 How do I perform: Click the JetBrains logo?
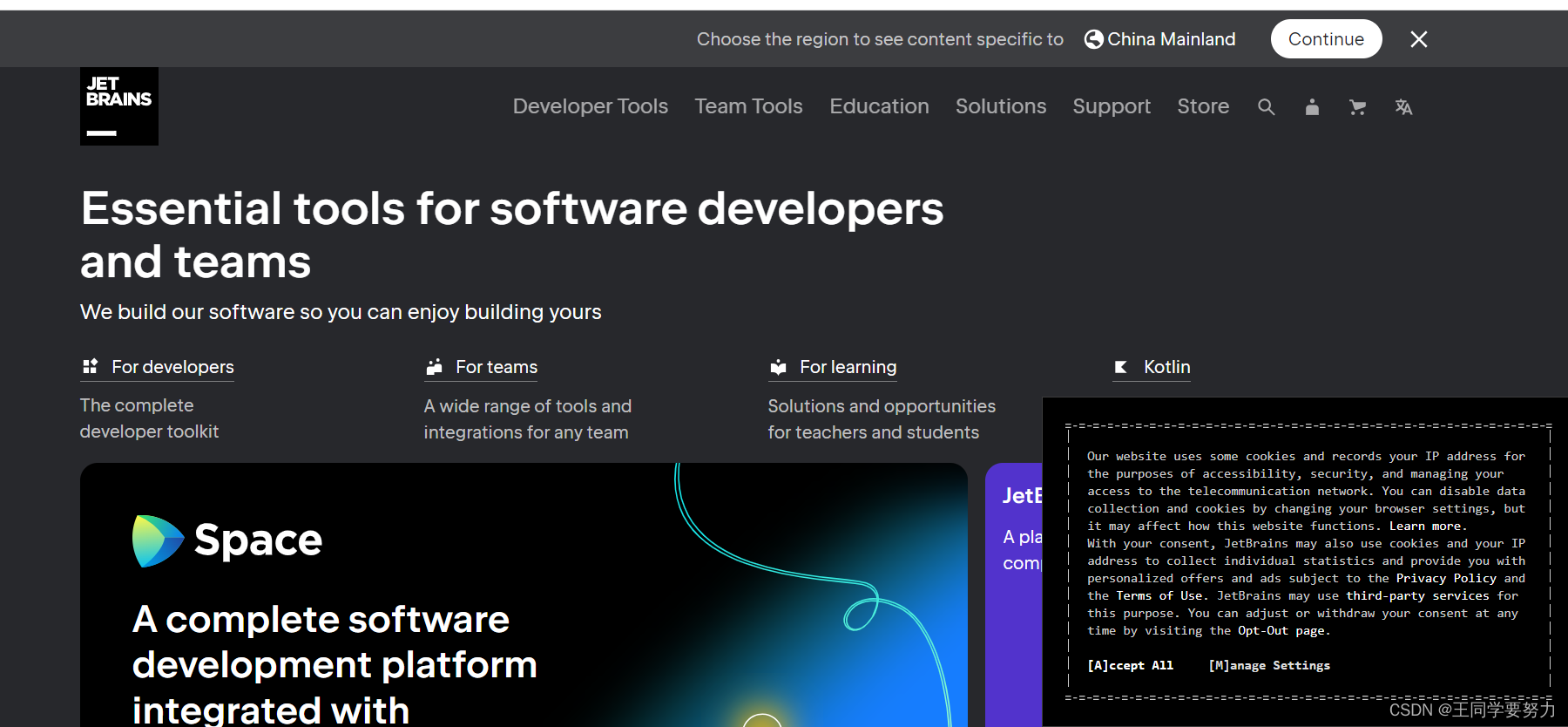119,106
